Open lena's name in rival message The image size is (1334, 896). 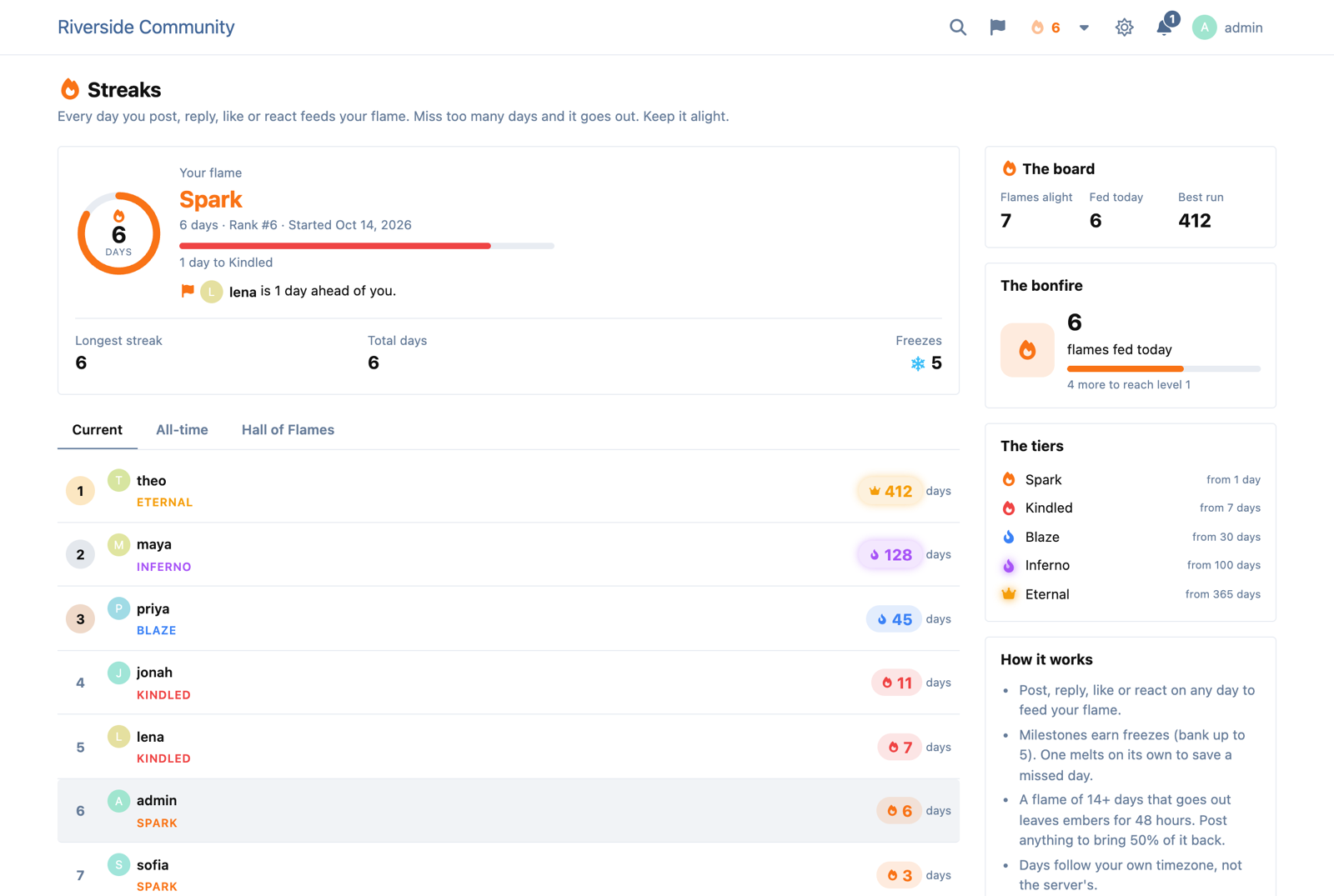click(243, 292)
